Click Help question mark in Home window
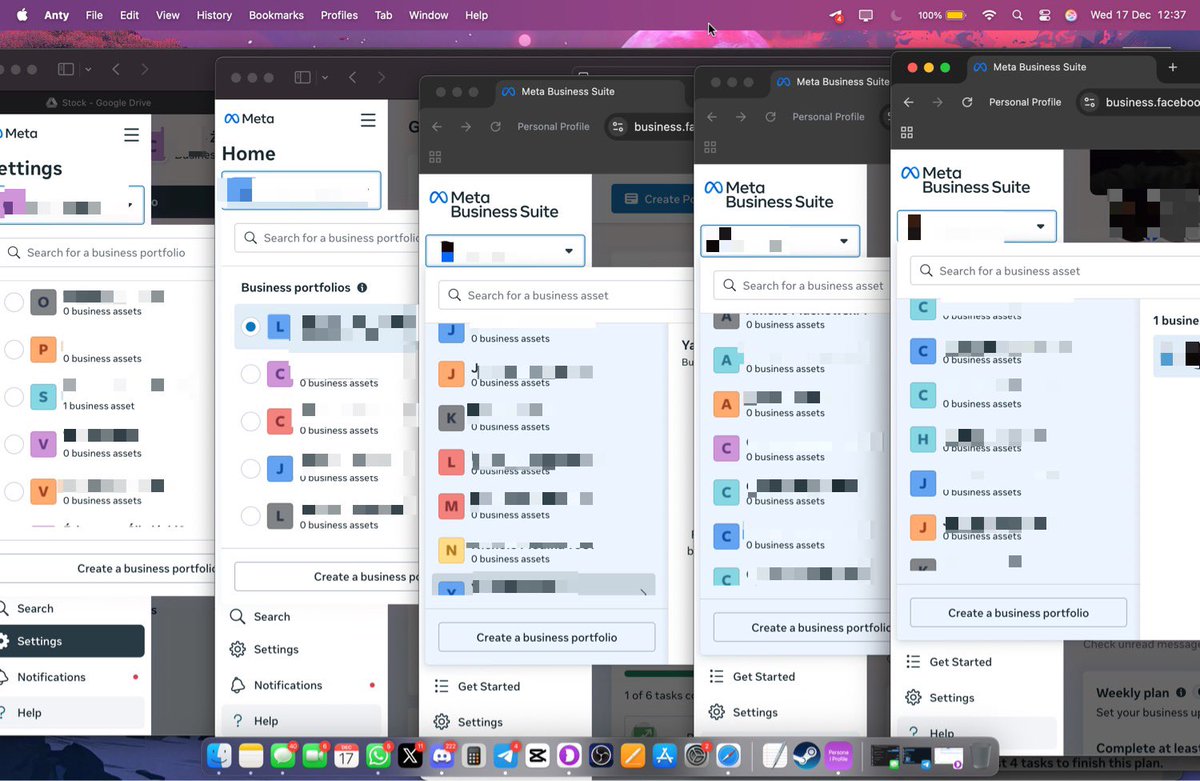 [x=237, y=721]
